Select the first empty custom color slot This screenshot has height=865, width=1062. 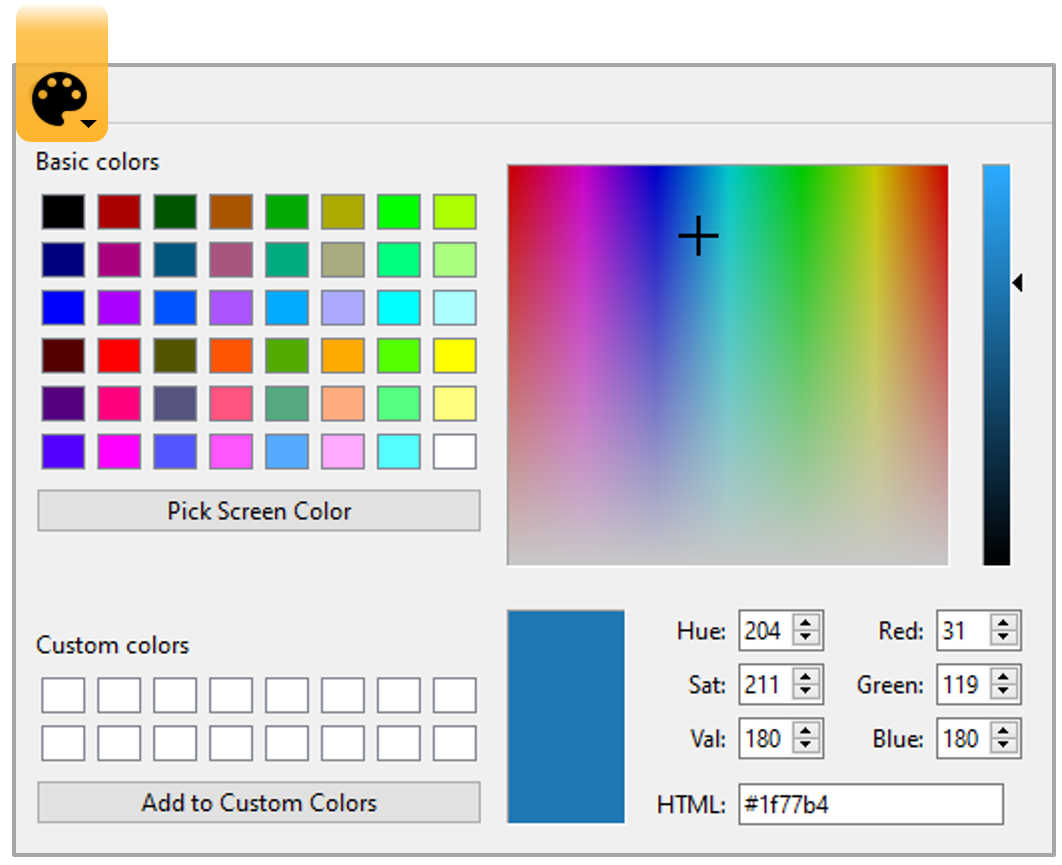pos(63,695)
